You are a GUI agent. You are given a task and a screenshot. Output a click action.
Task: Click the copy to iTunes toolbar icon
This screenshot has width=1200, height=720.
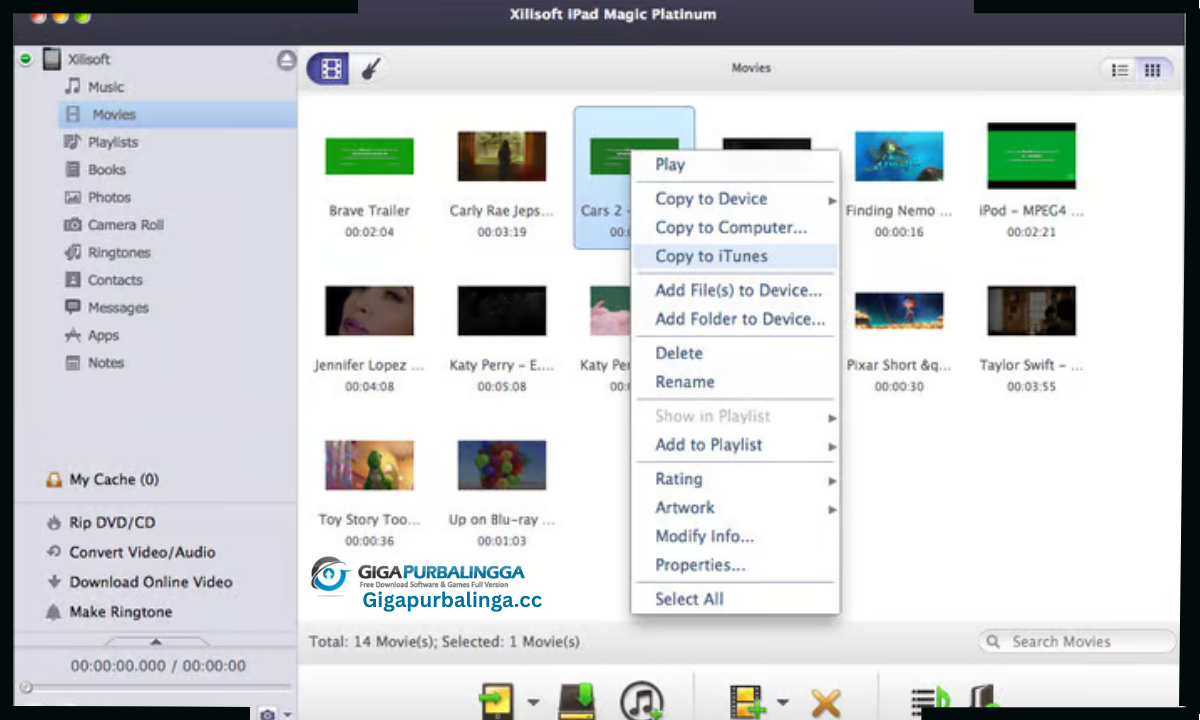pyautogui.click(x=642, y=702)
